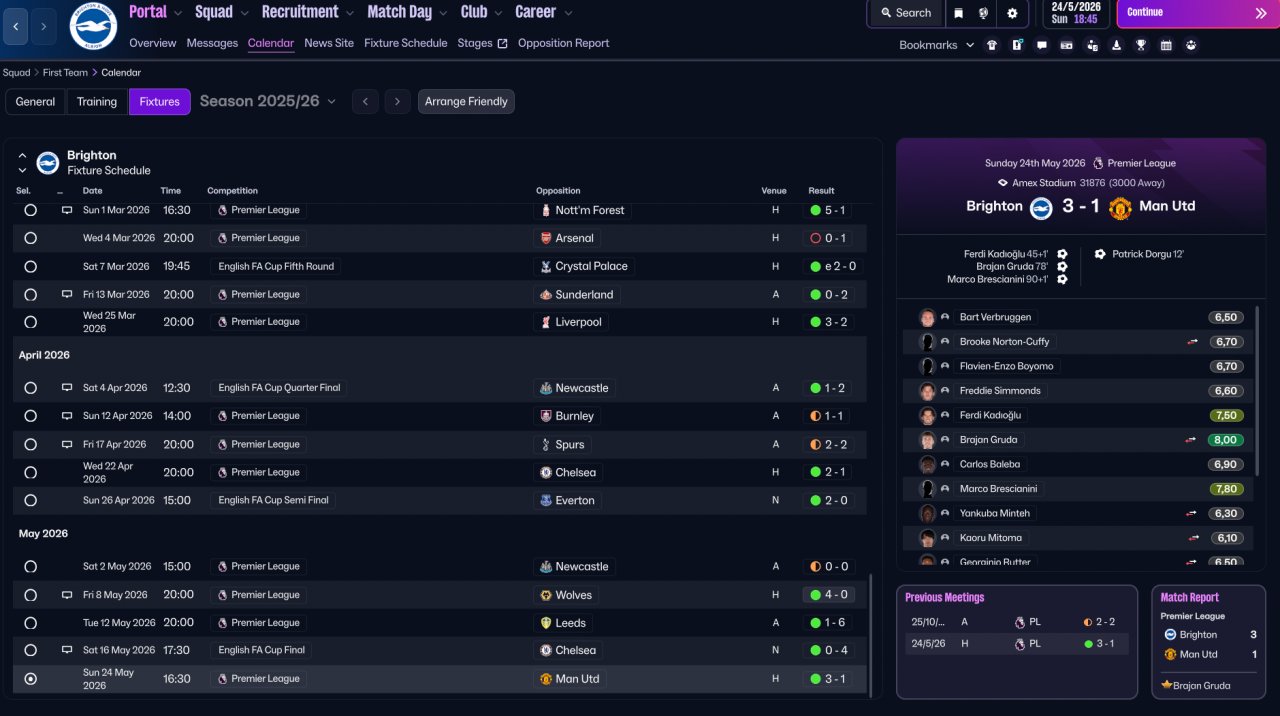Click Bart Verbruggen's face thumbnail
The width and height of the screenshot is (1280, 716).
click(927, 317)
